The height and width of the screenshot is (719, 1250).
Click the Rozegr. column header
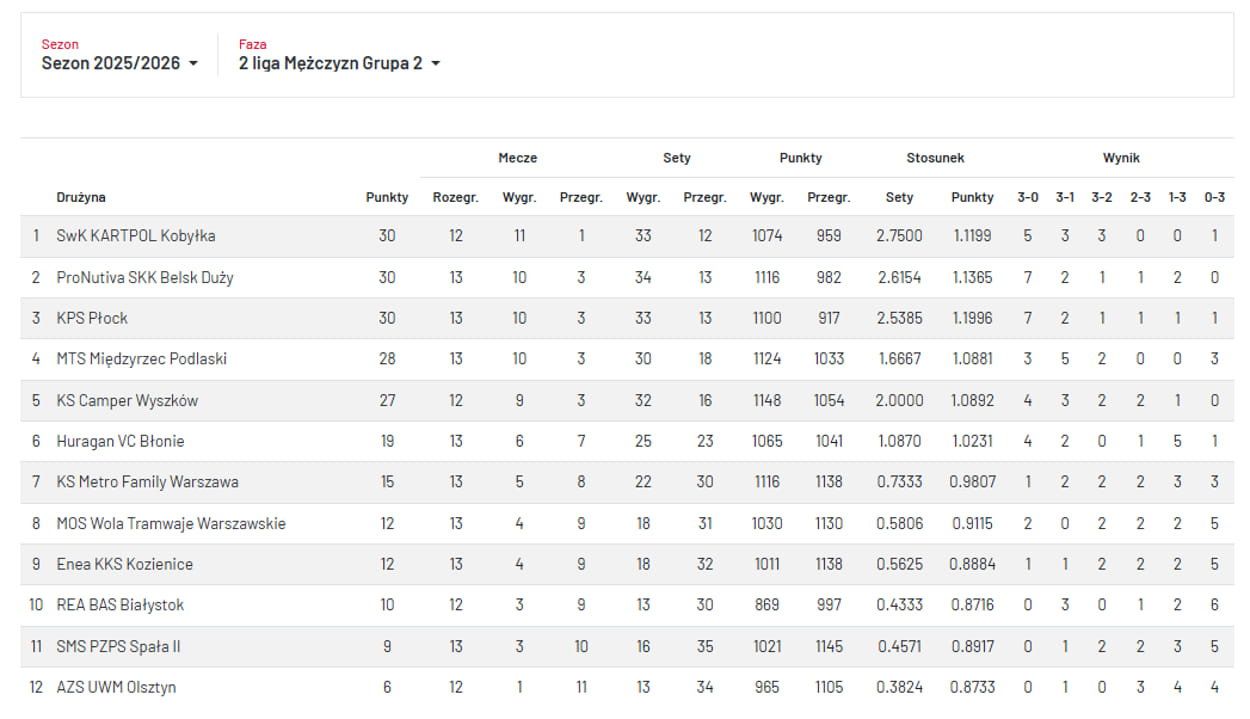coord(455,197)
